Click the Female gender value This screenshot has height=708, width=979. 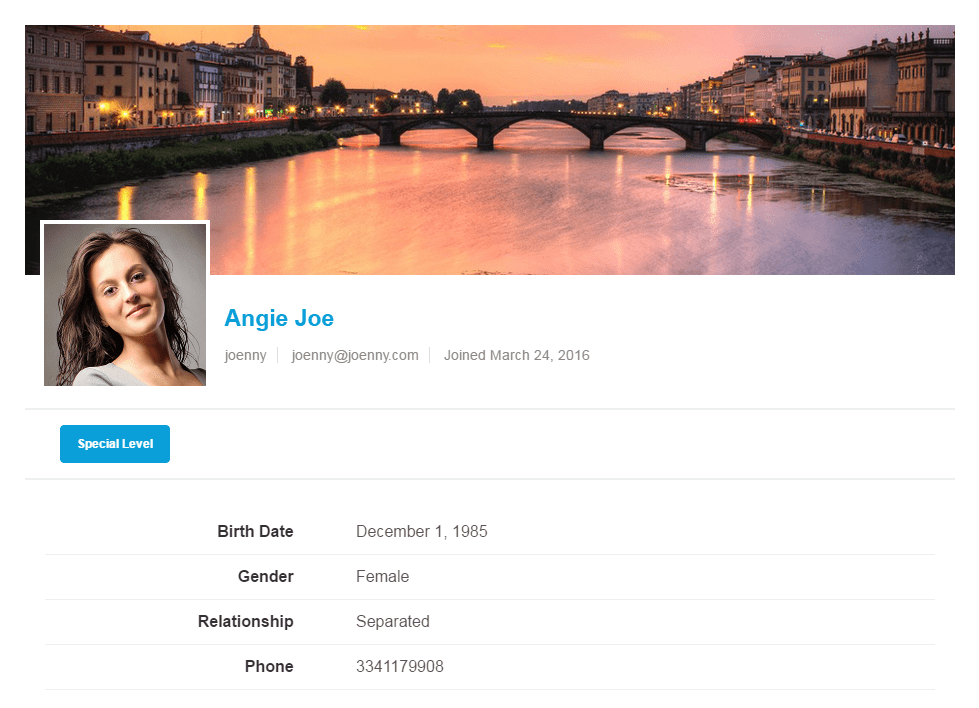point(382,577)
